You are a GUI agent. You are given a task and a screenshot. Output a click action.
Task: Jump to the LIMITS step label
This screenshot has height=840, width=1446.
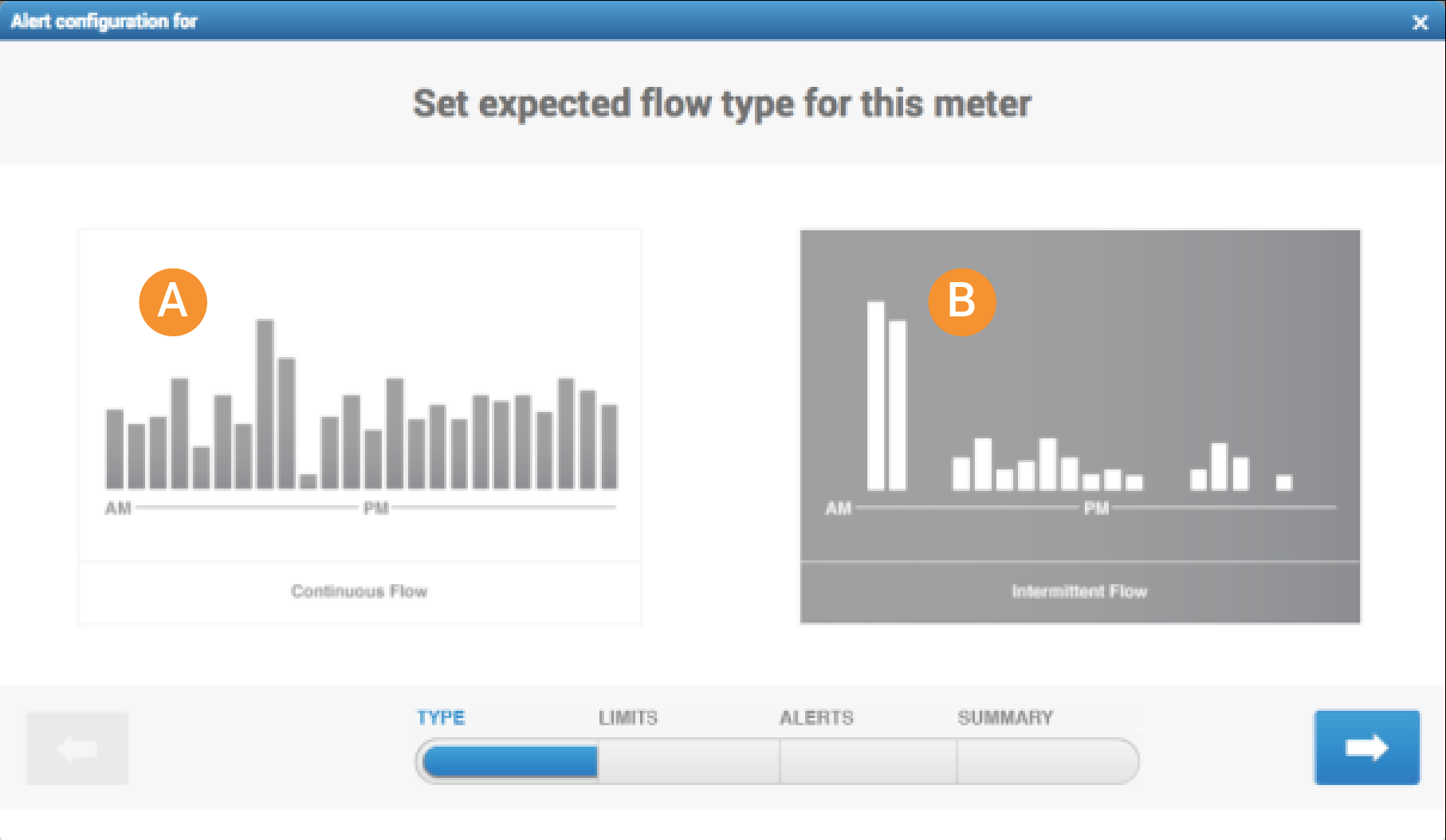click(628, 717)
